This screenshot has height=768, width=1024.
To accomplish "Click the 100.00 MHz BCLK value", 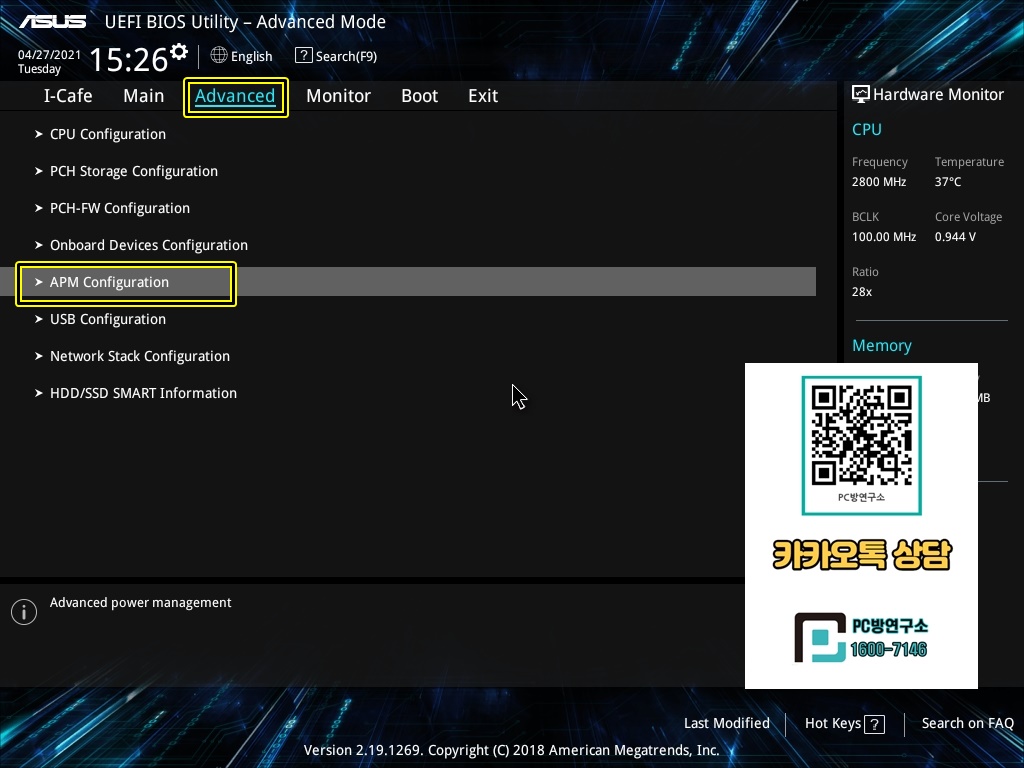I will [884, 236].
